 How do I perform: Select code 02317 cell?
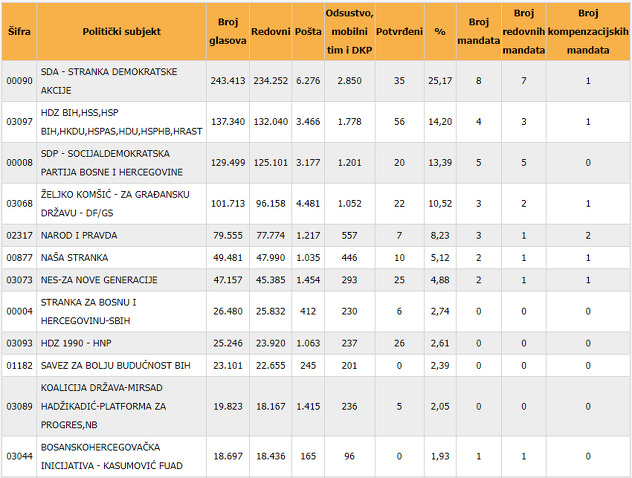[x=19, y=235]
